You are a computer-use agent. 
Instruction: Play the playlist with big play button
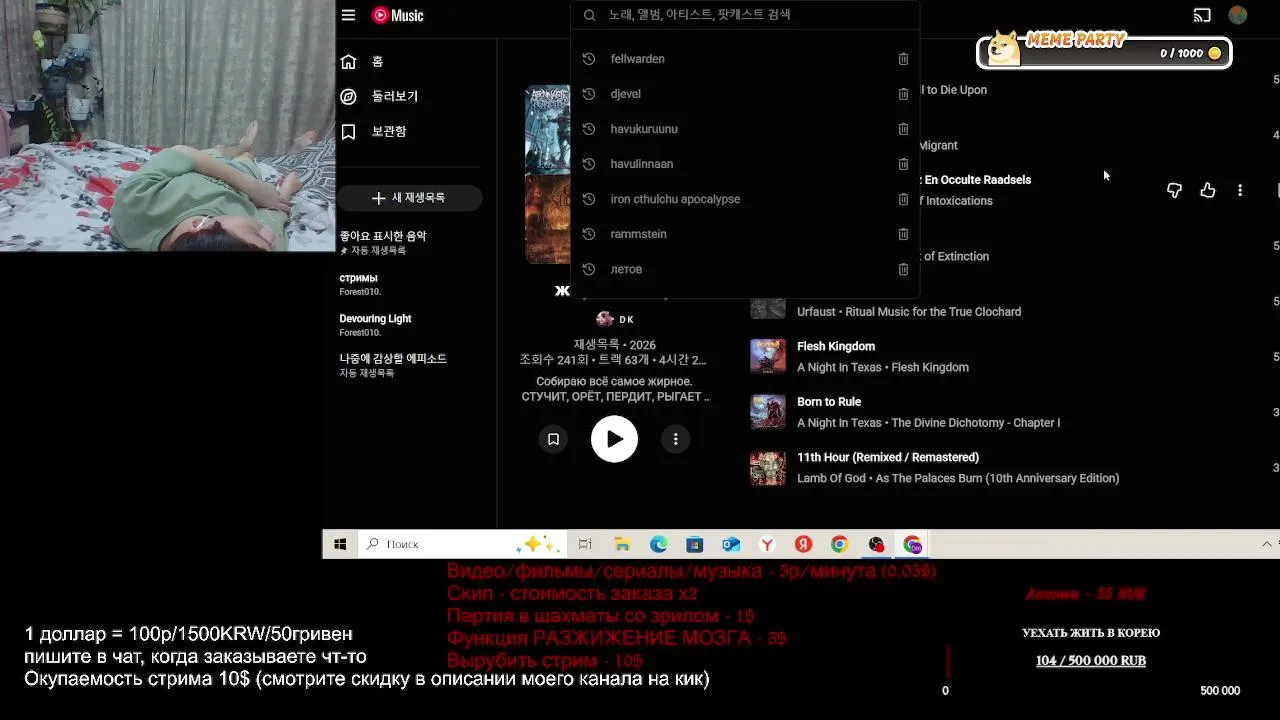[x=614, y=439]
